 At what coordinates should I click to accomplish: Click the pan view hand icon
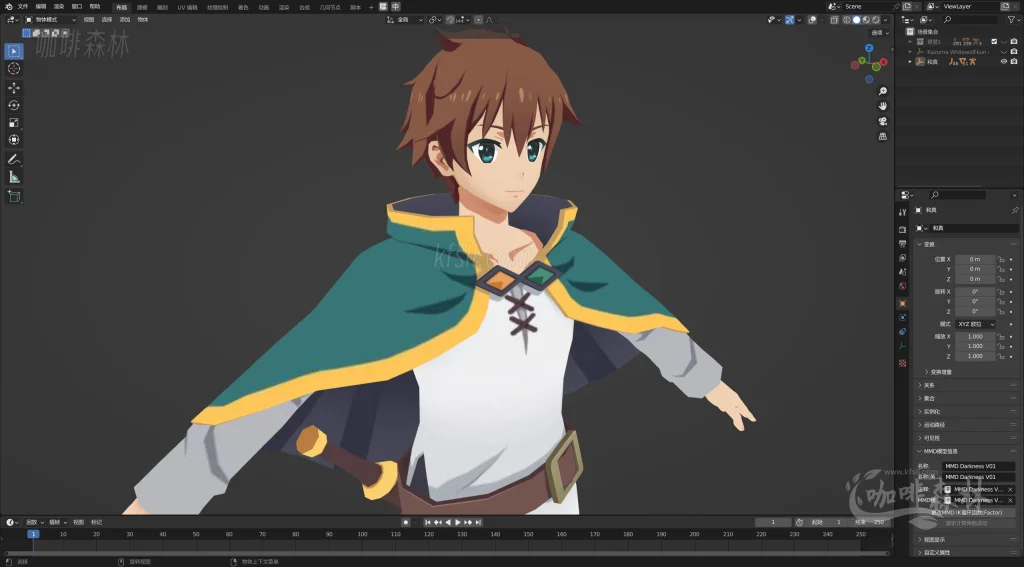(x=883, y=106)
